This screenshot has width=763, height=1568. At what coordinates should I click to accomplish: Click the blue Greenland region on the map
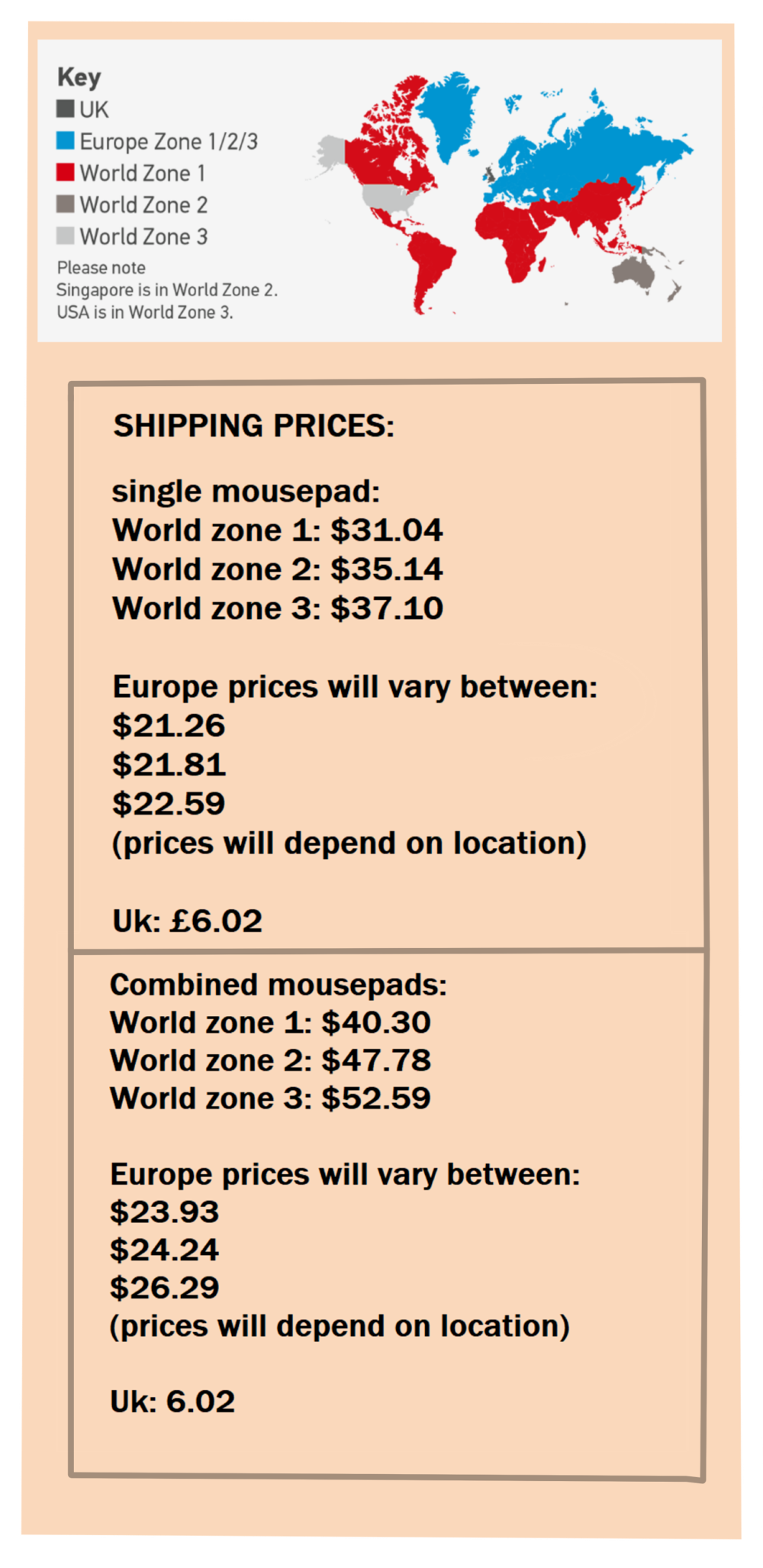tap(449, 111)
